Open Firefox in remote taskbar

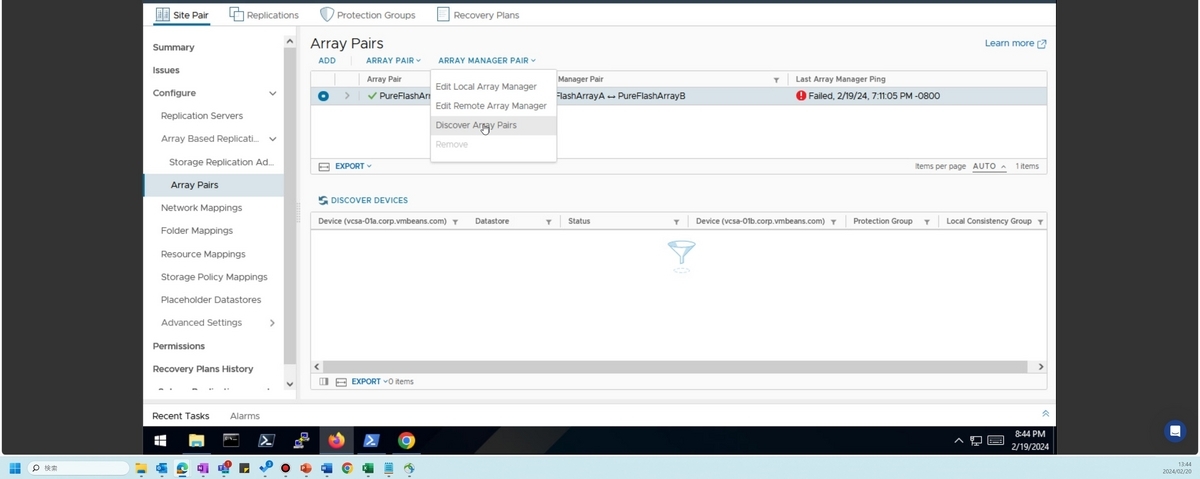(x=336, y=440)
